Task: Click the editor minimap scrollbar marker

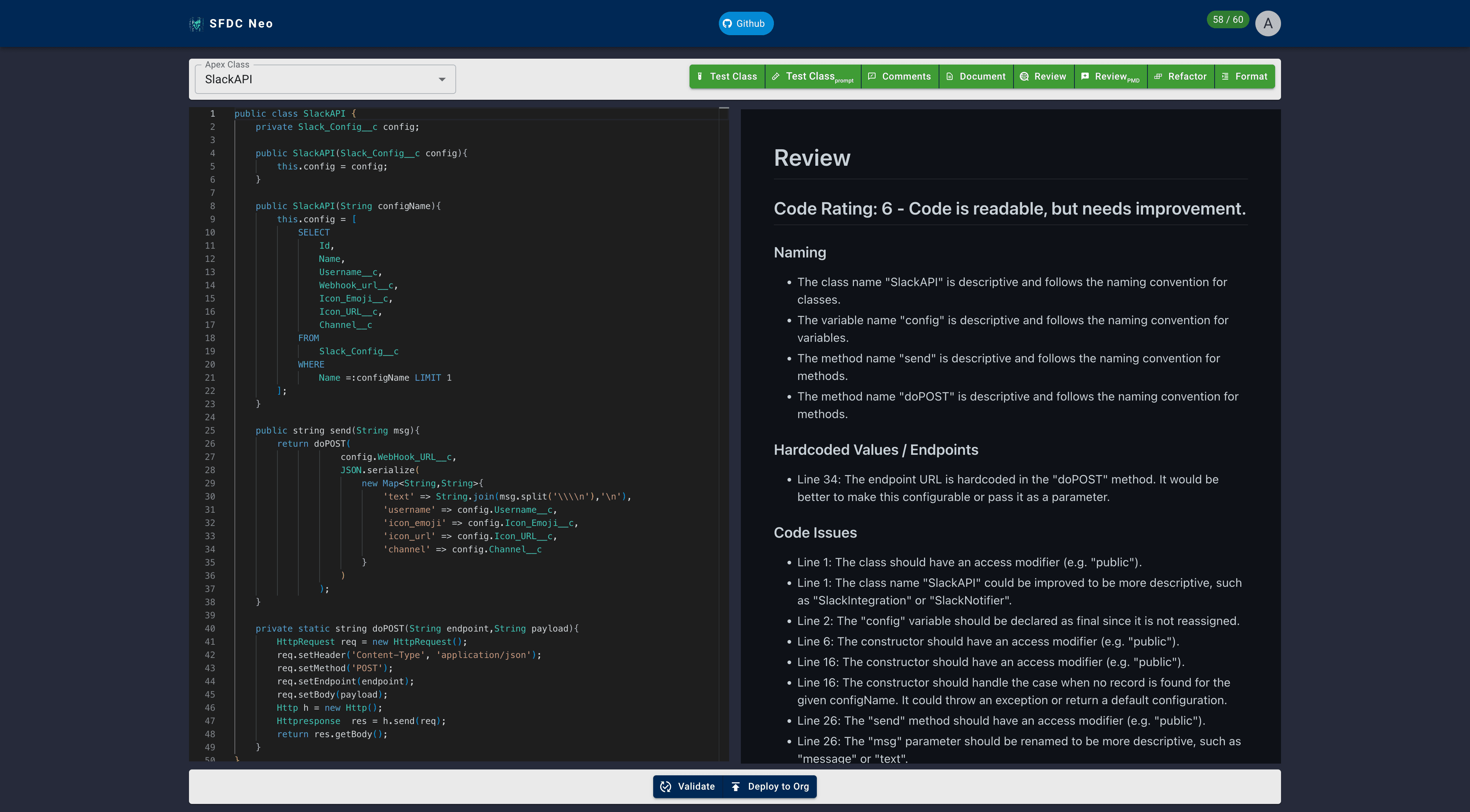Action: point(724,108)
